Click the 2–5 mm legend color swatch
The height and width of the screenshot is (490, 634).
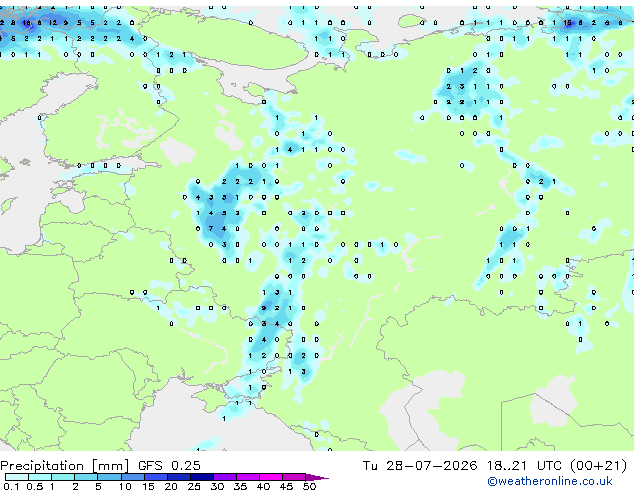click(x=86, y=477)
